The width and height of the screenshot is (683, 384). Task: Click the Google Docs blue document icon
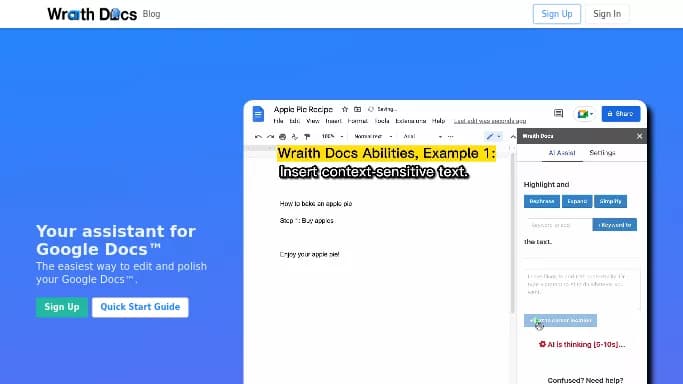coord(258,114)
